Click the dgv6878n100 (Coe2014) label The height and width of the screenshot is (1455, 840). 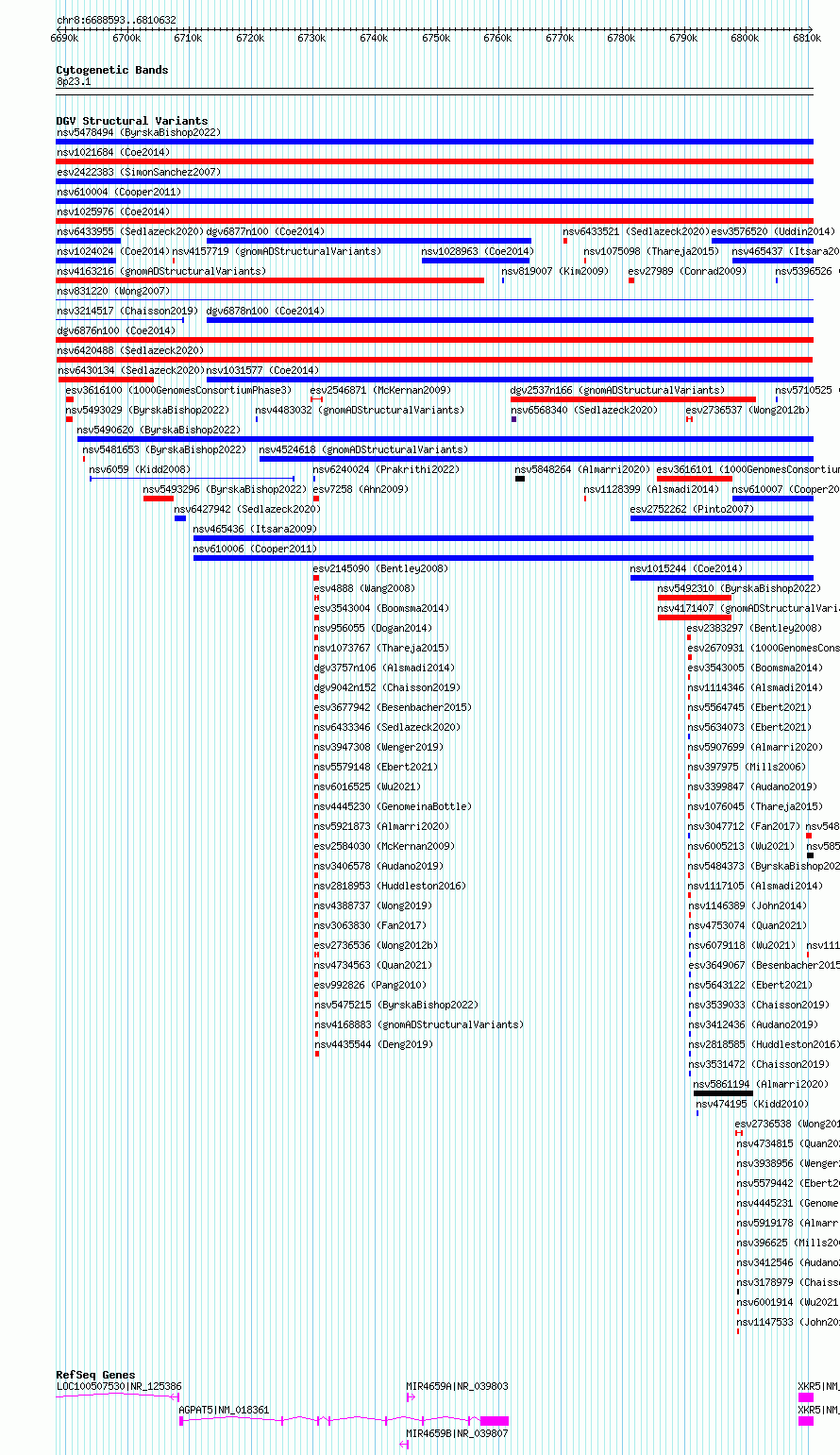(x=265, y=311)
